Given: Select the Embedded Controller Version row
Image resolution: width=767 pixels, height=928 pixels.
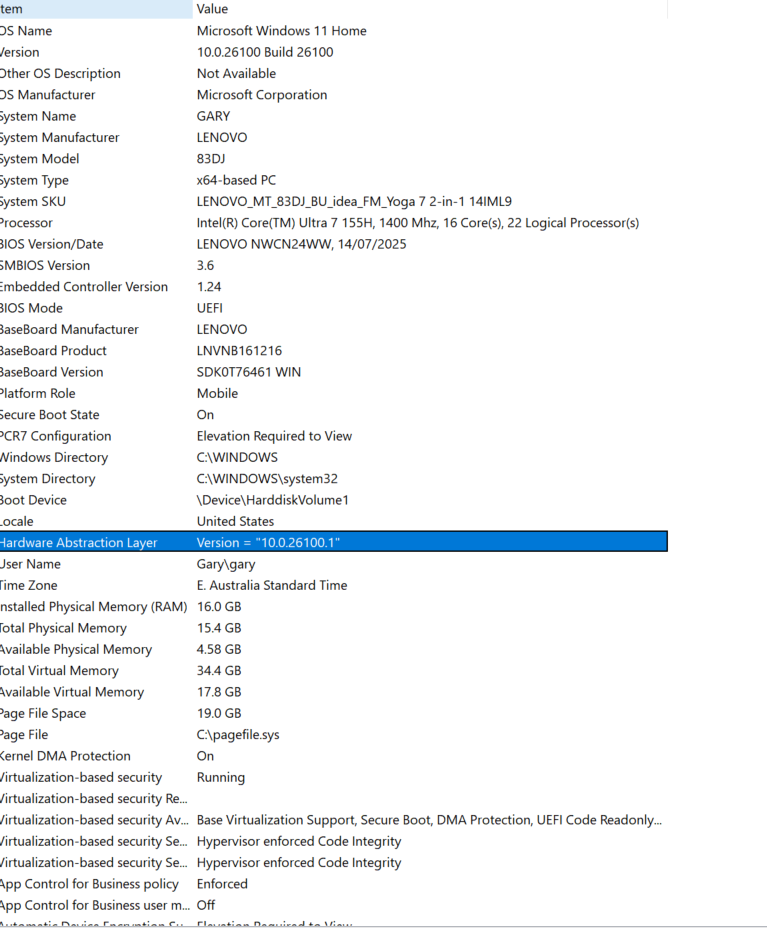Looking at the screenshot, I should (x=334, y=286).
